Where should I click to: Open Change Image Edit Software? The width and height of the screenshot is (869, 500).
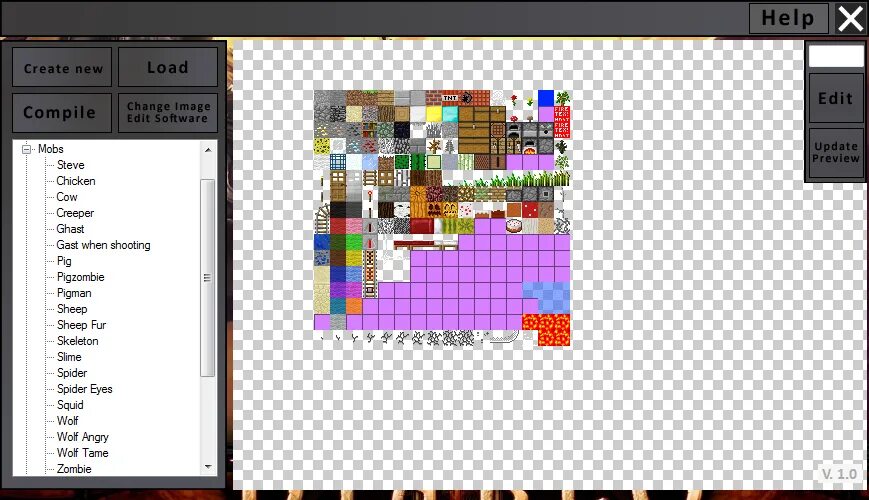[167, 113]
